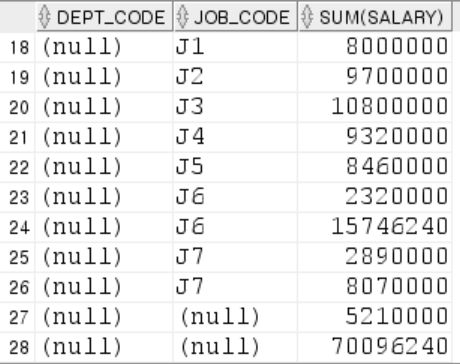Screen dimensions: 460x364
Task: Click DEPT_CODE (null) cell in row 19
Action: (x=104, y=77)
